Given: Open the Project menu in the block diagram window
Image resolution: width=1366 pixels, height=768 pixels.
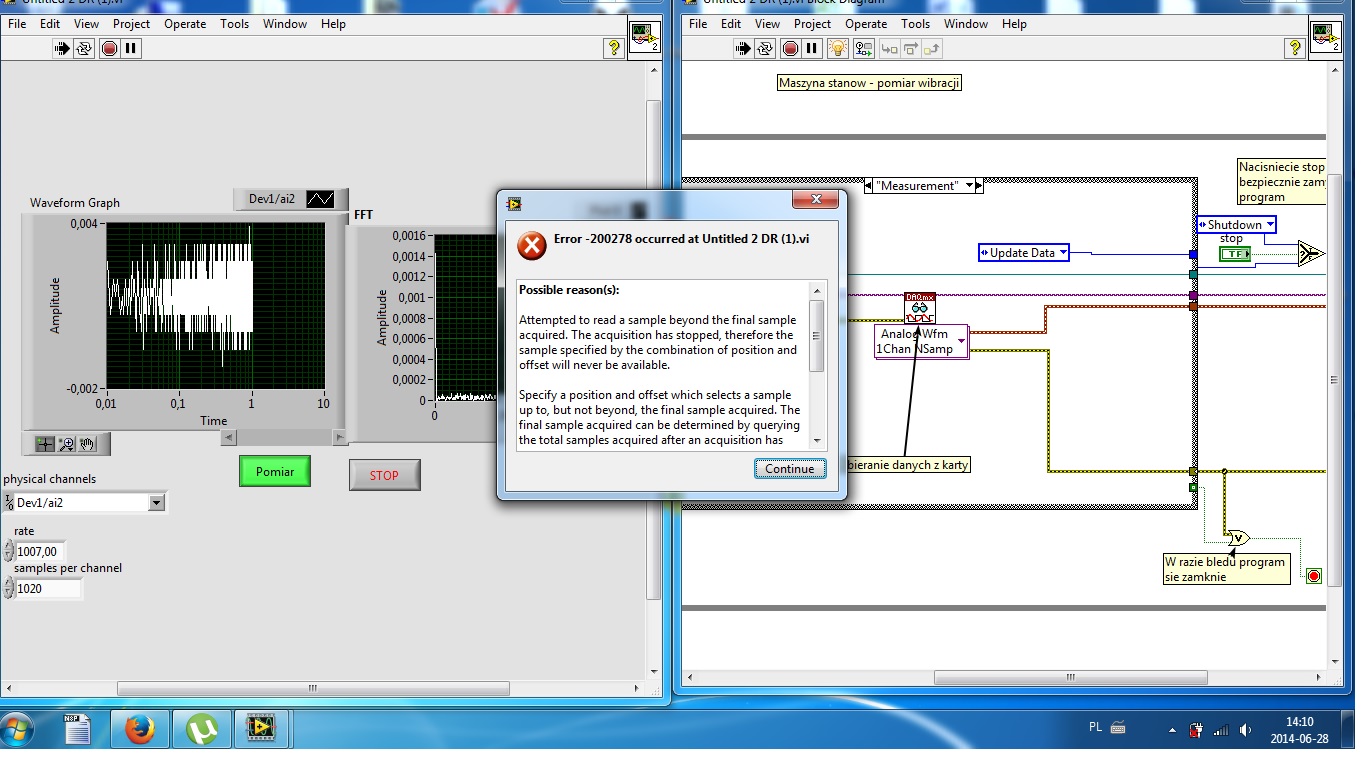Looking at the screenshot, I should (812, 24).
